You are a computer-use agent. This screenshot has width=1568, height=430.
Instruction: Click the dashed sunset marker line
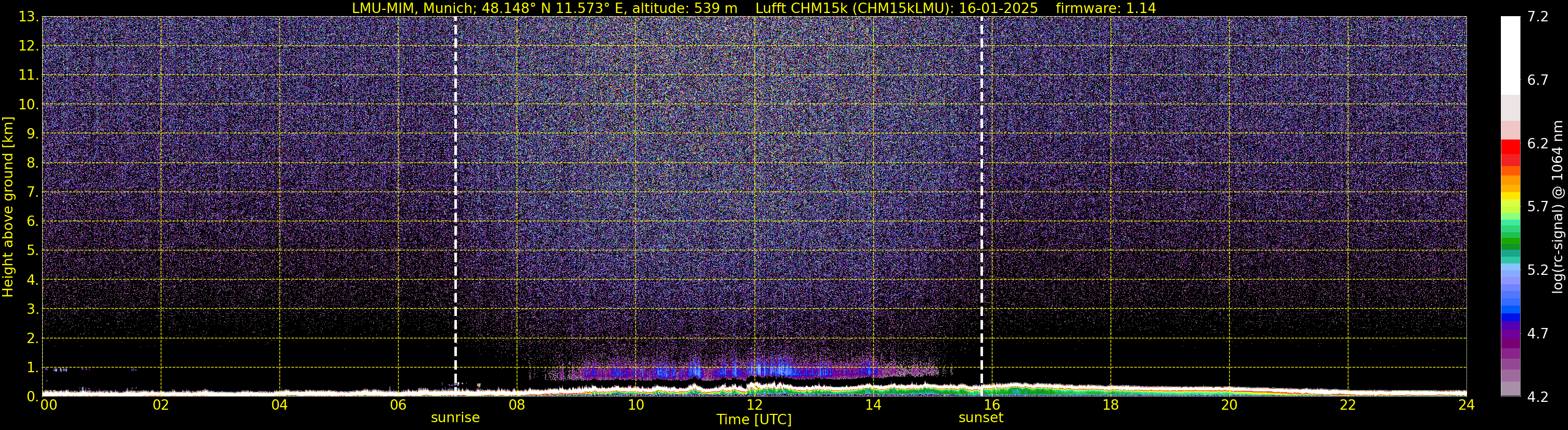(x=982, y=207)
